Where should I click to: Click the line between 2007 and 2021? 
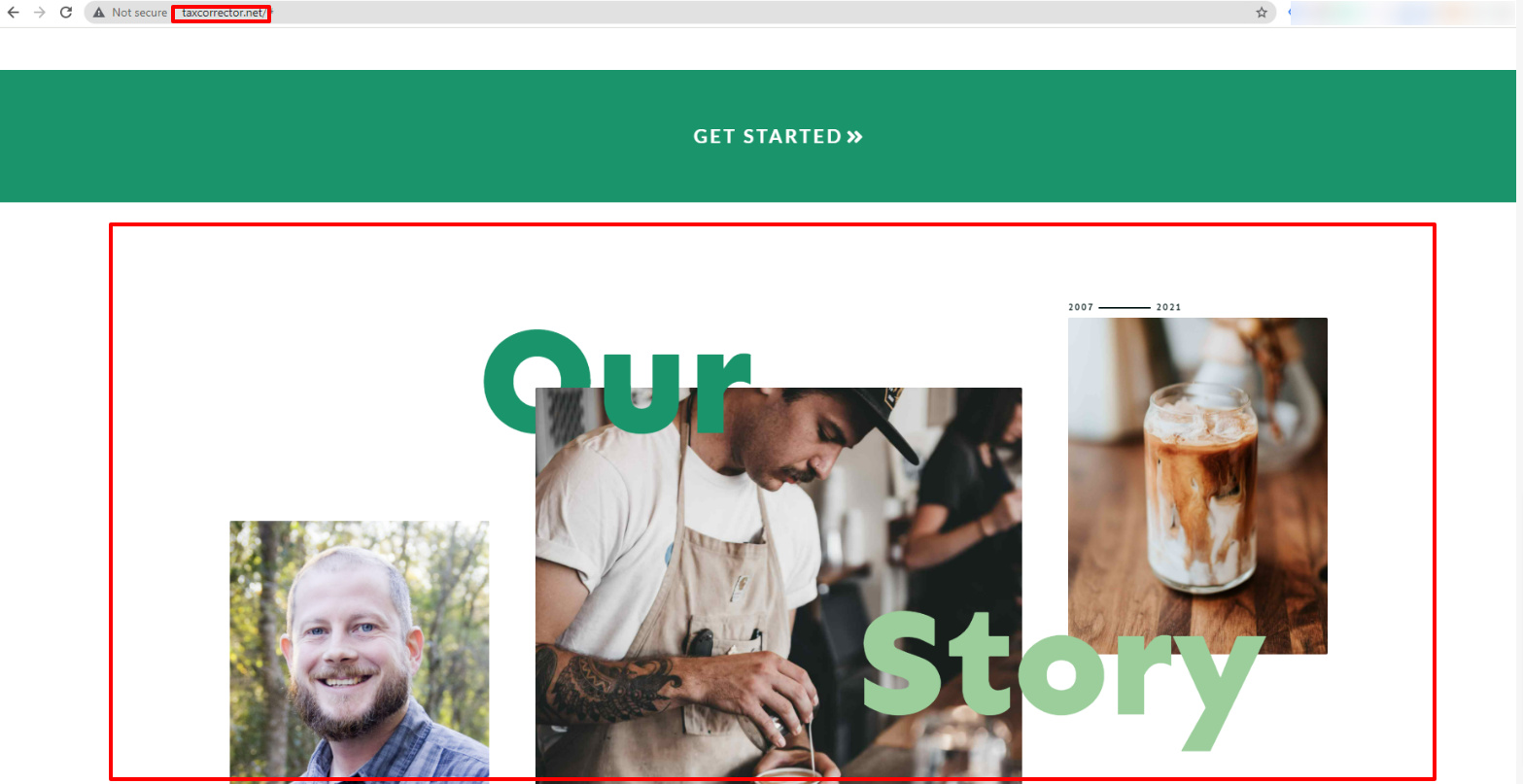(1125, 307)
